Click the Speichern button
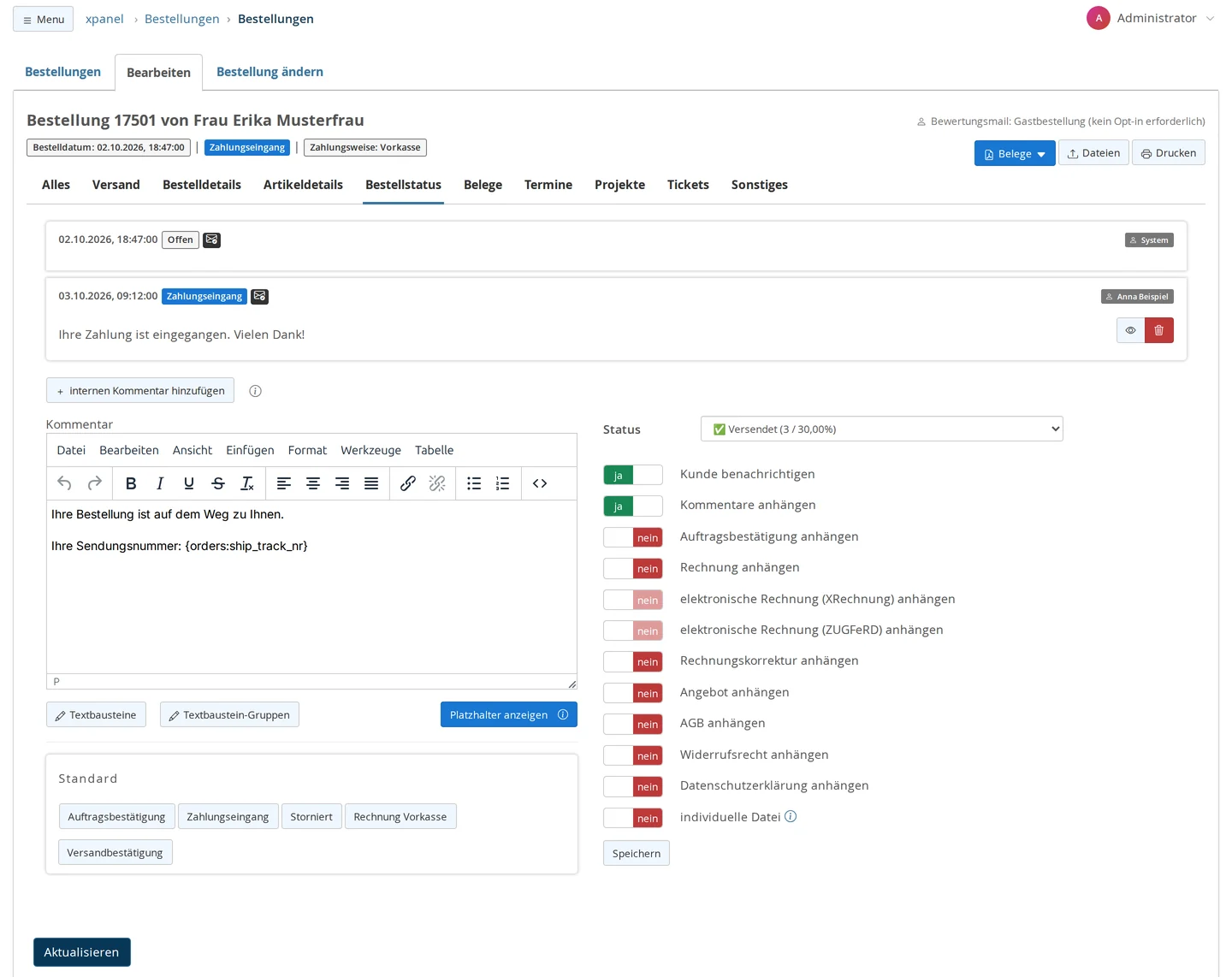The image size is (1232, 977). [637, 853]
